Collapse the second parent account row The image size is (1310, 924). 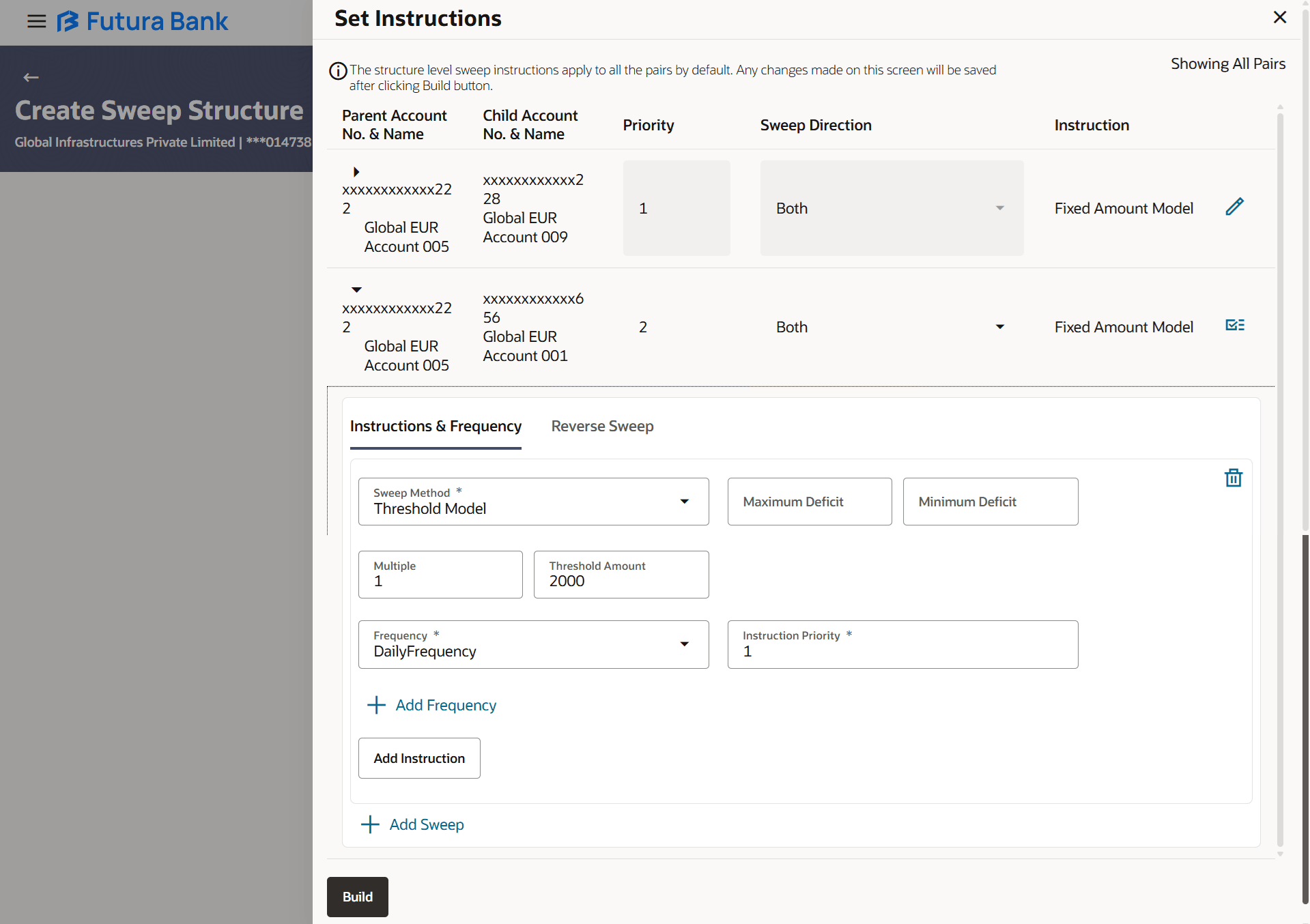[356, 290]
